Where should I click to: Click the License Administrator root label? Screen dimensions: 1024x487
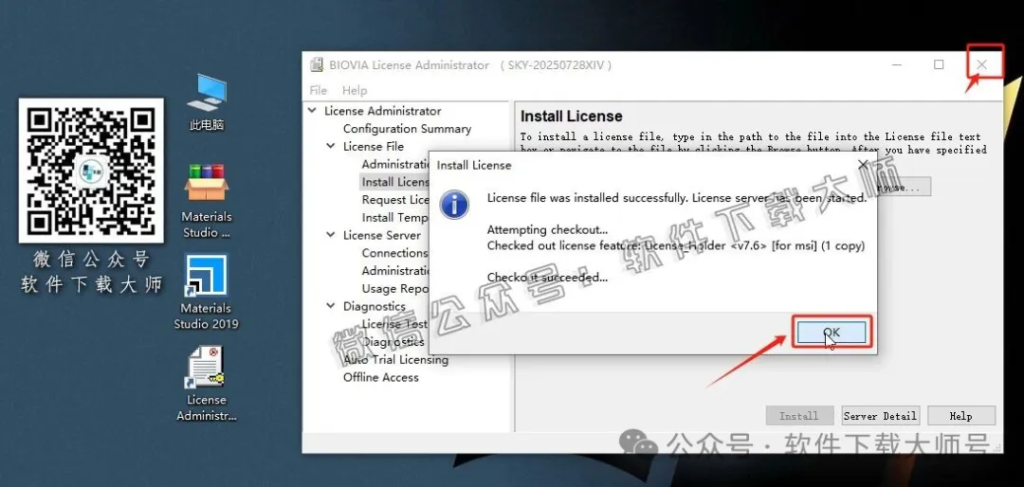(x=383, y=111)
